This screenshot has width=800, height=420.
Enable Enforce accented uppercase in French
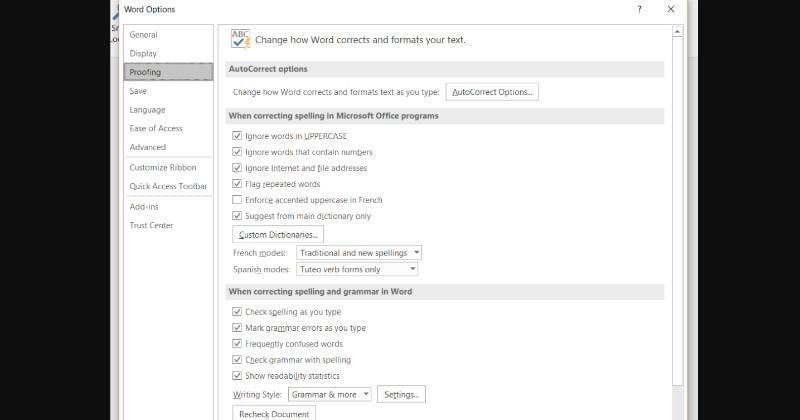(x=237, y=200)
